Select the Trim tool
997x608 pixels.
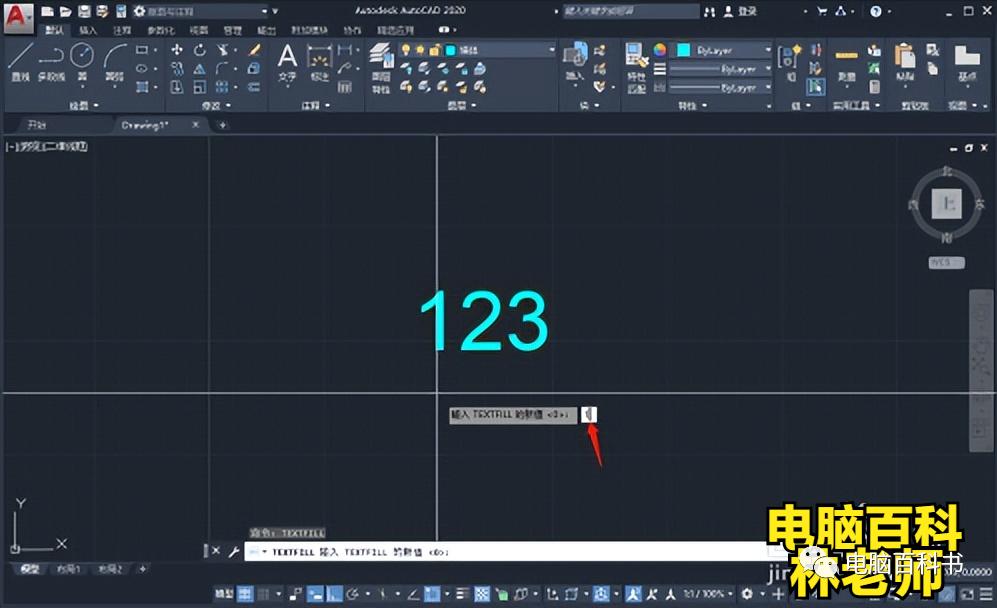pos(222,50)
